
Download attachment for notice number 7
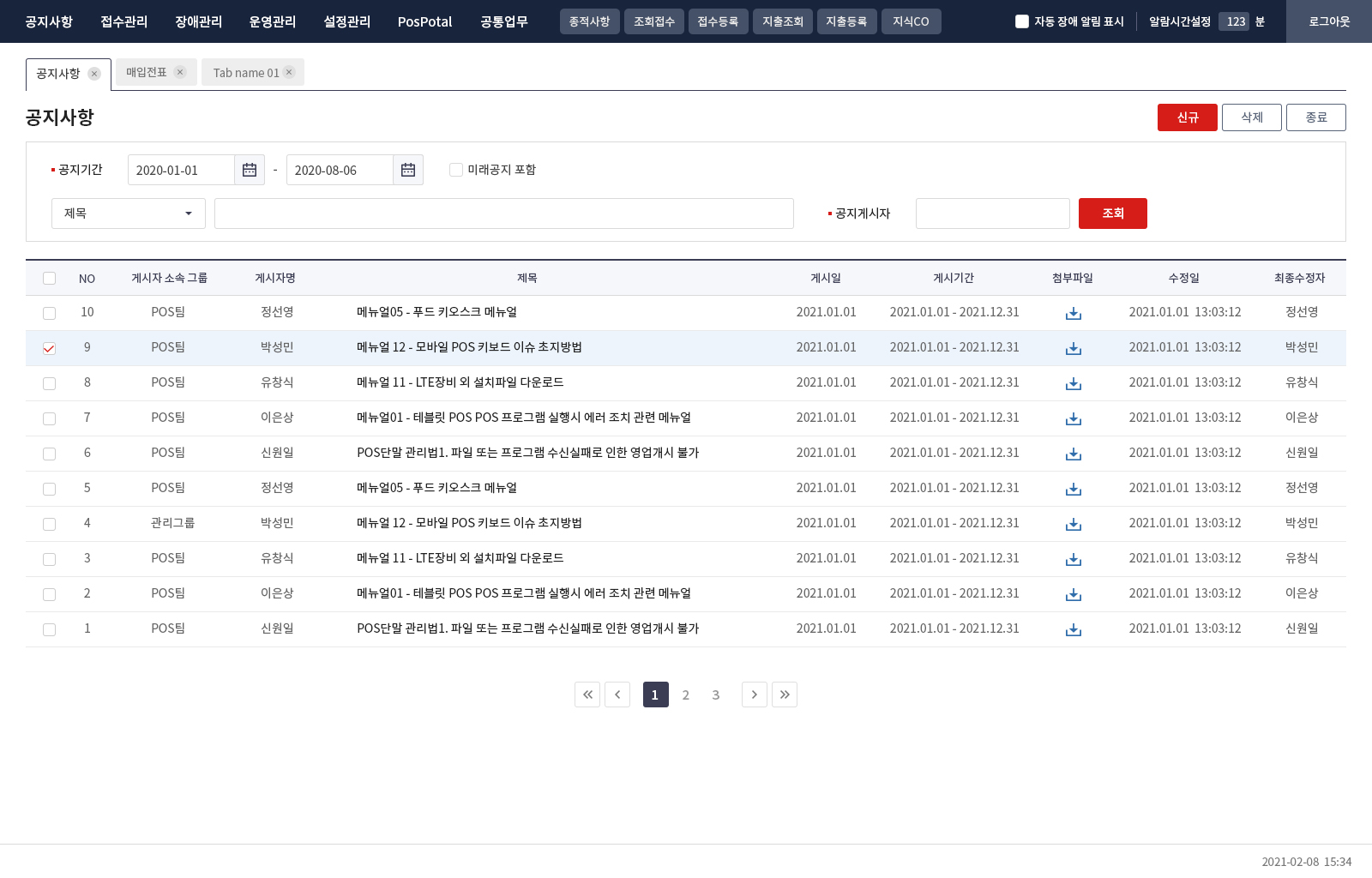pos(1073,418)
